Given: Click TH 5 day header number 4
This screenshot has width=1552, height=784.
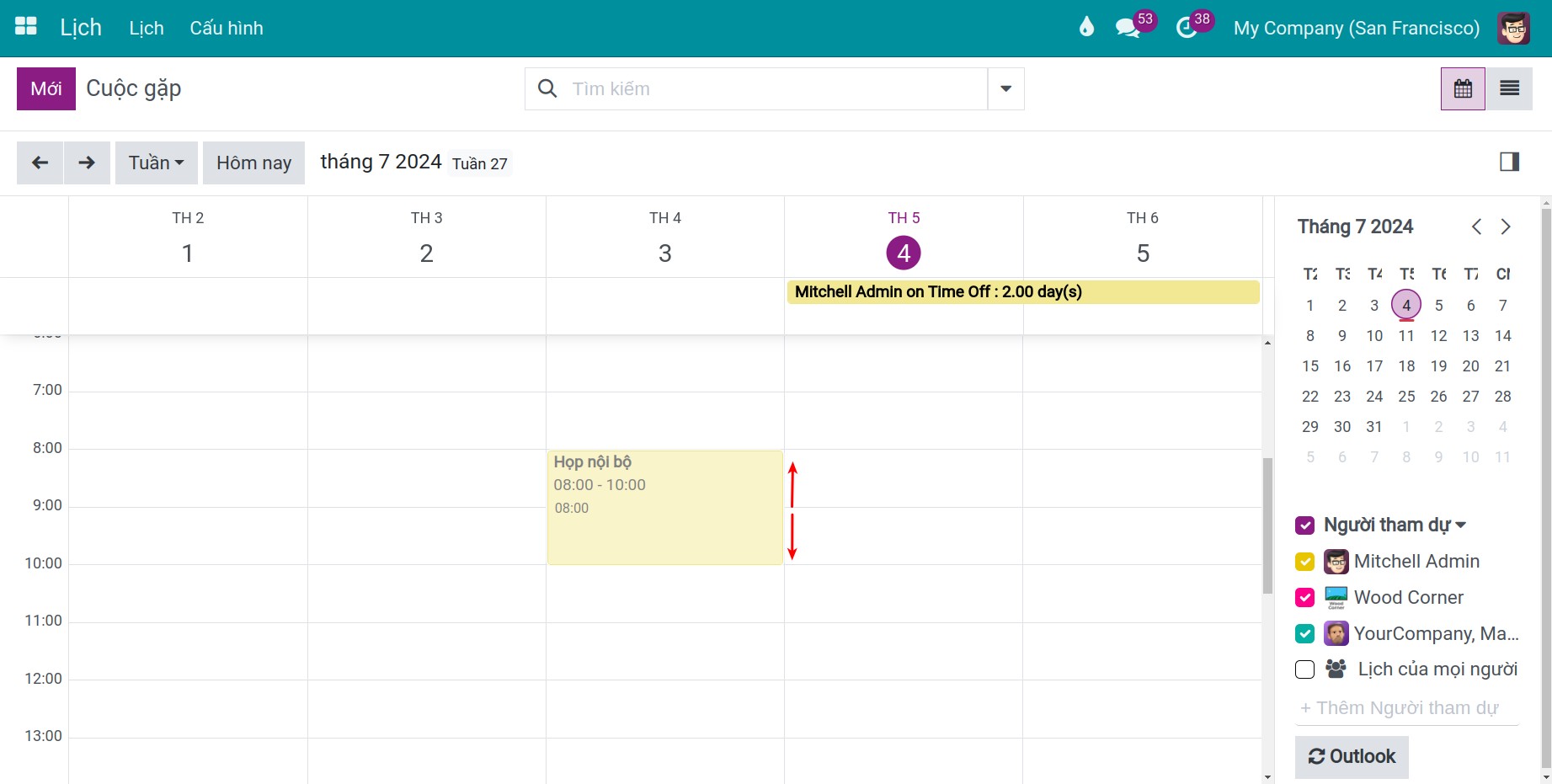Looking at the screenshot, I should click(904, 253).
